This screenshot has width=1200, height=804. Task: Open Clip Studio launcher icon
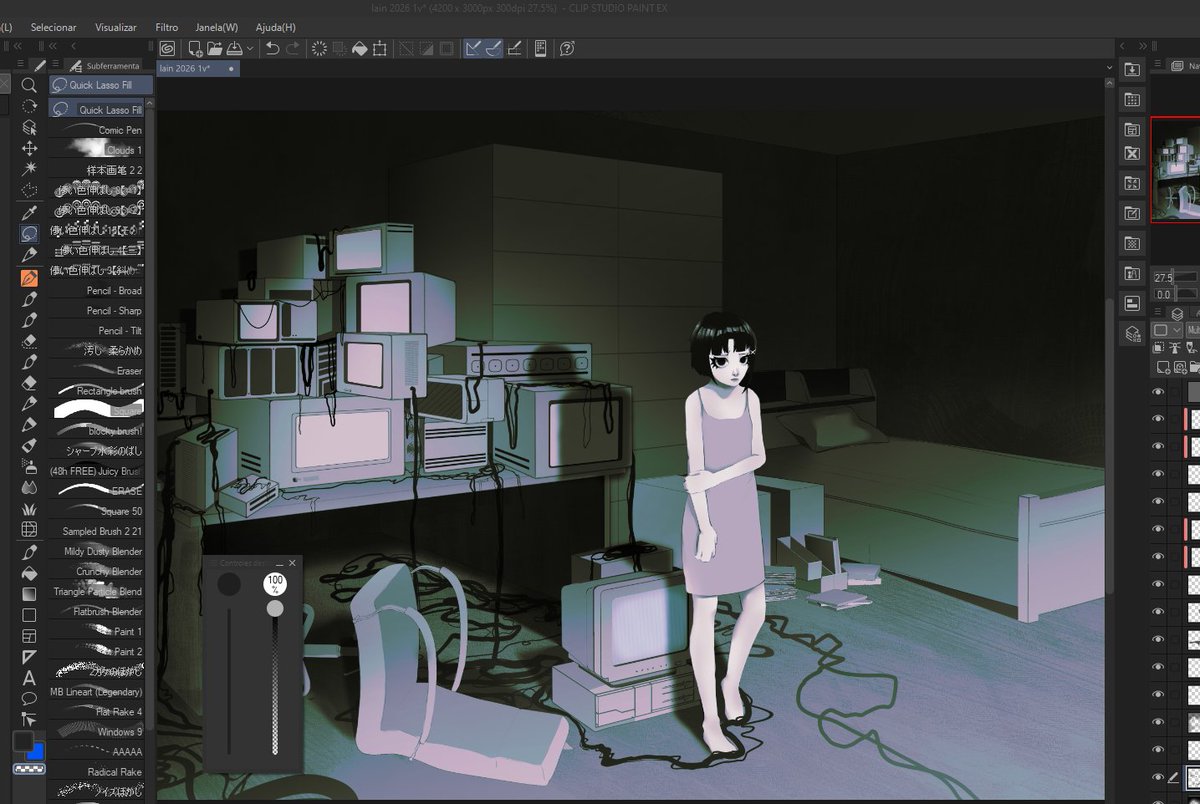point(167,48)
